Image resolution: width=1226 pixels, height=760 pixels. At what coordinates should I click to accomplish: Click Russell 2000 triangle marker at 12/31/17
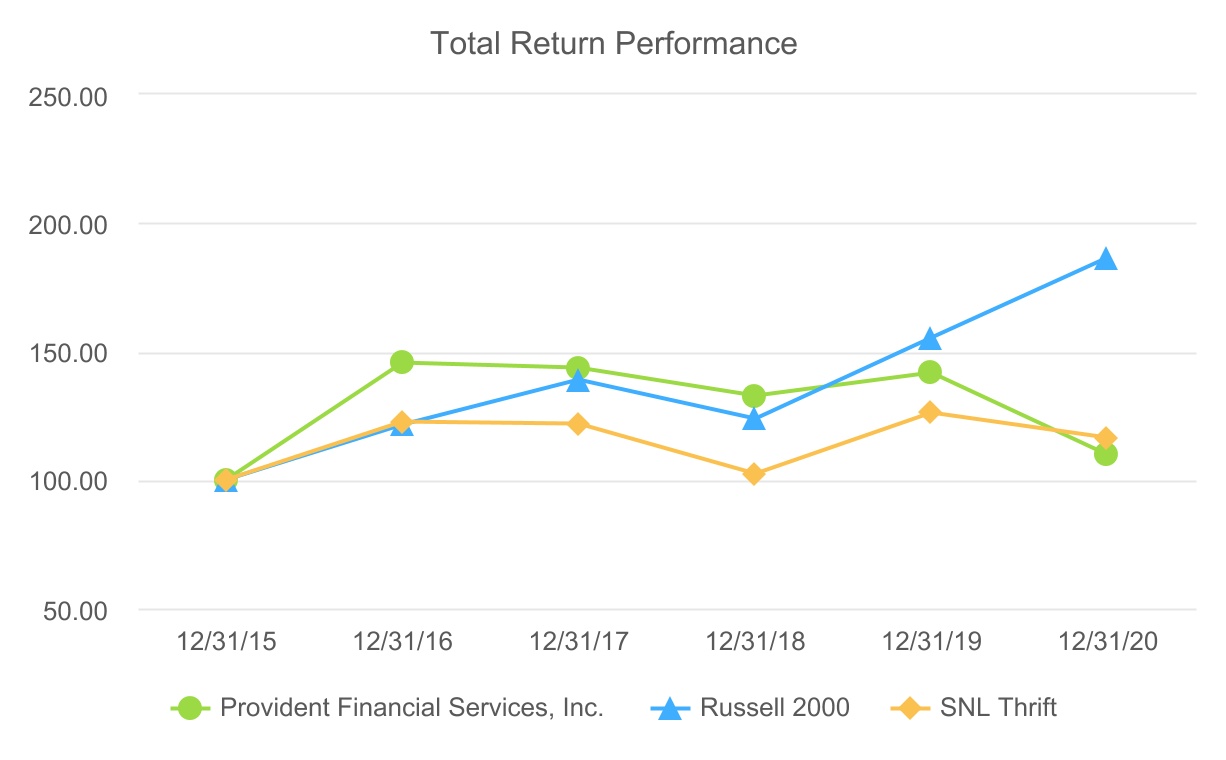[x=578, y=381]
